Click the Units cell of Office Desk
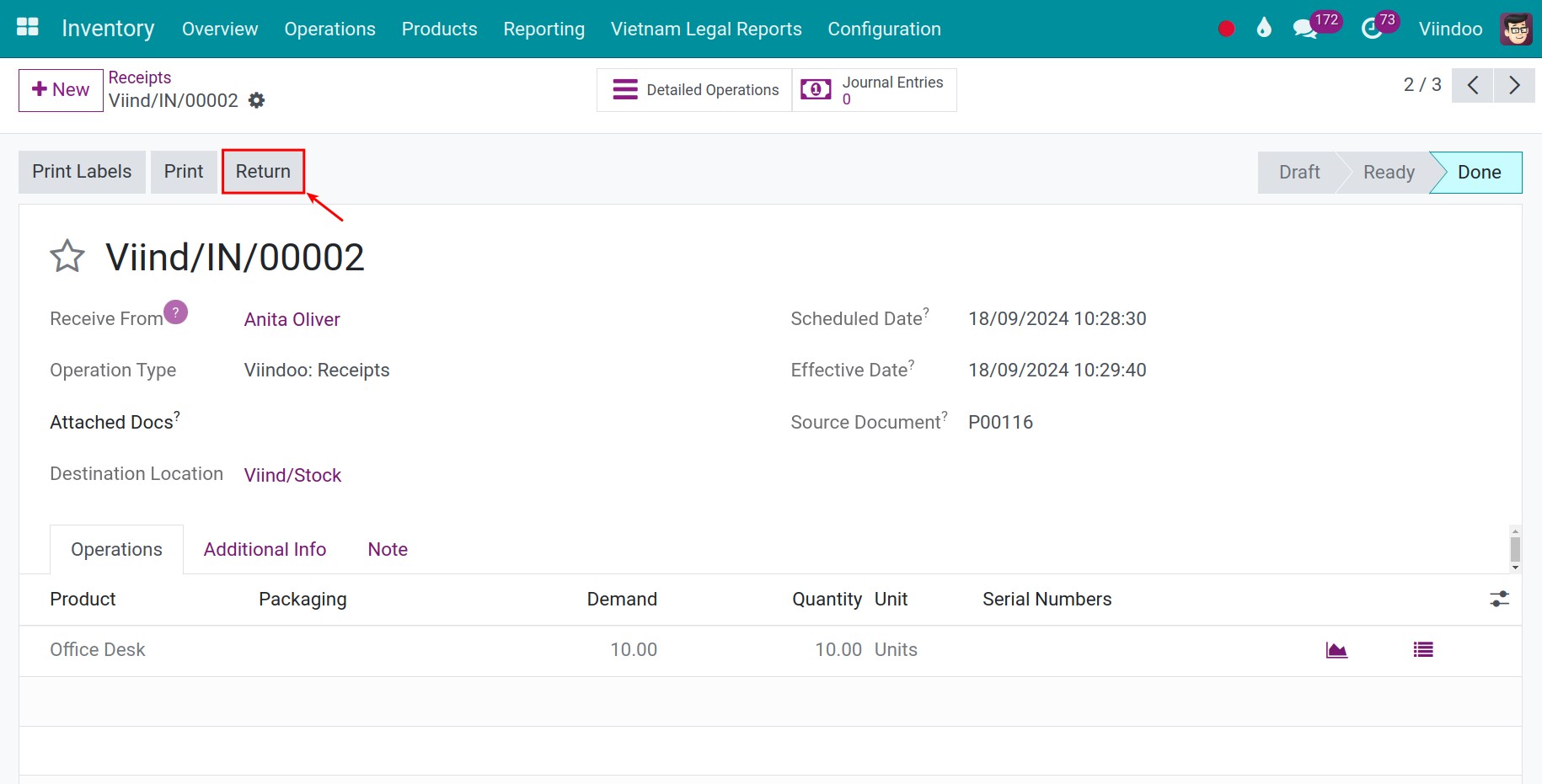The height and width of the screenshot is (784, 1542). click(896, 650)
